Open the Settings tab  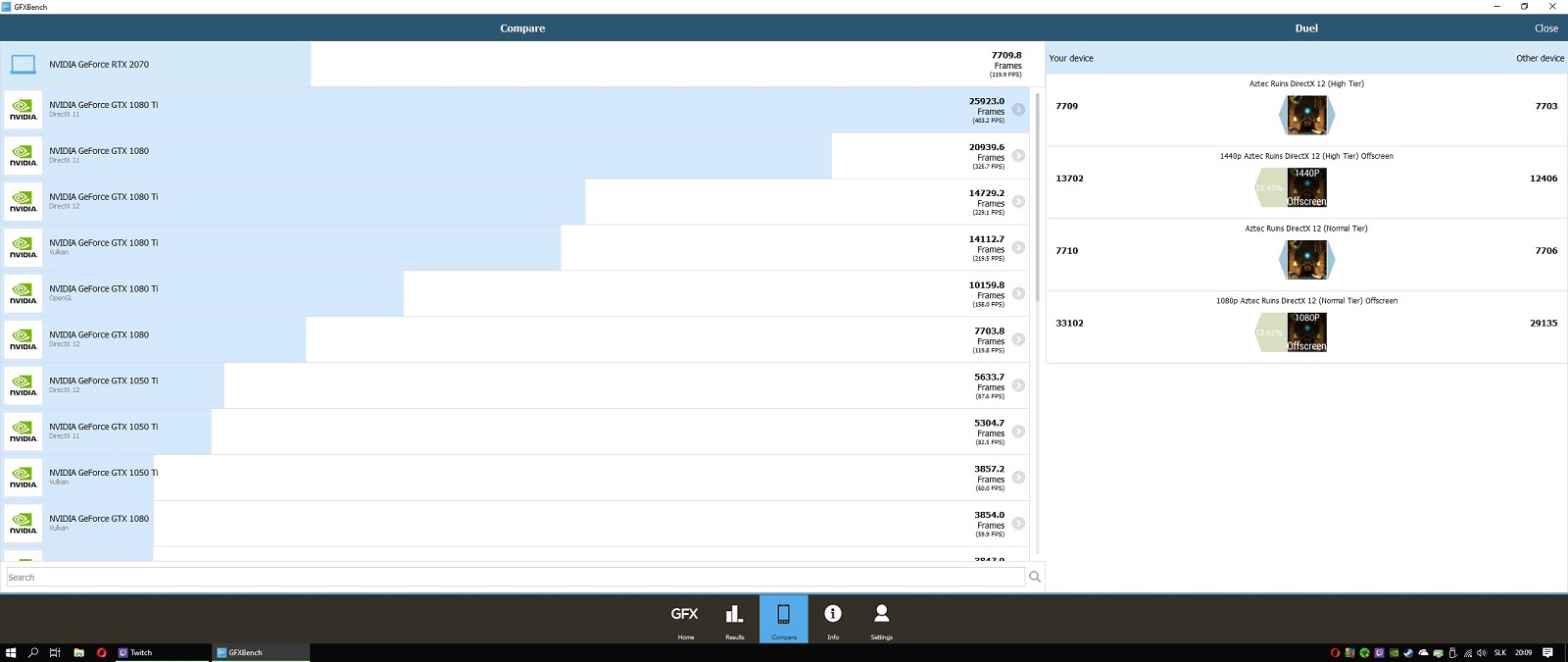pyautogui.click(x=881, y=619)
